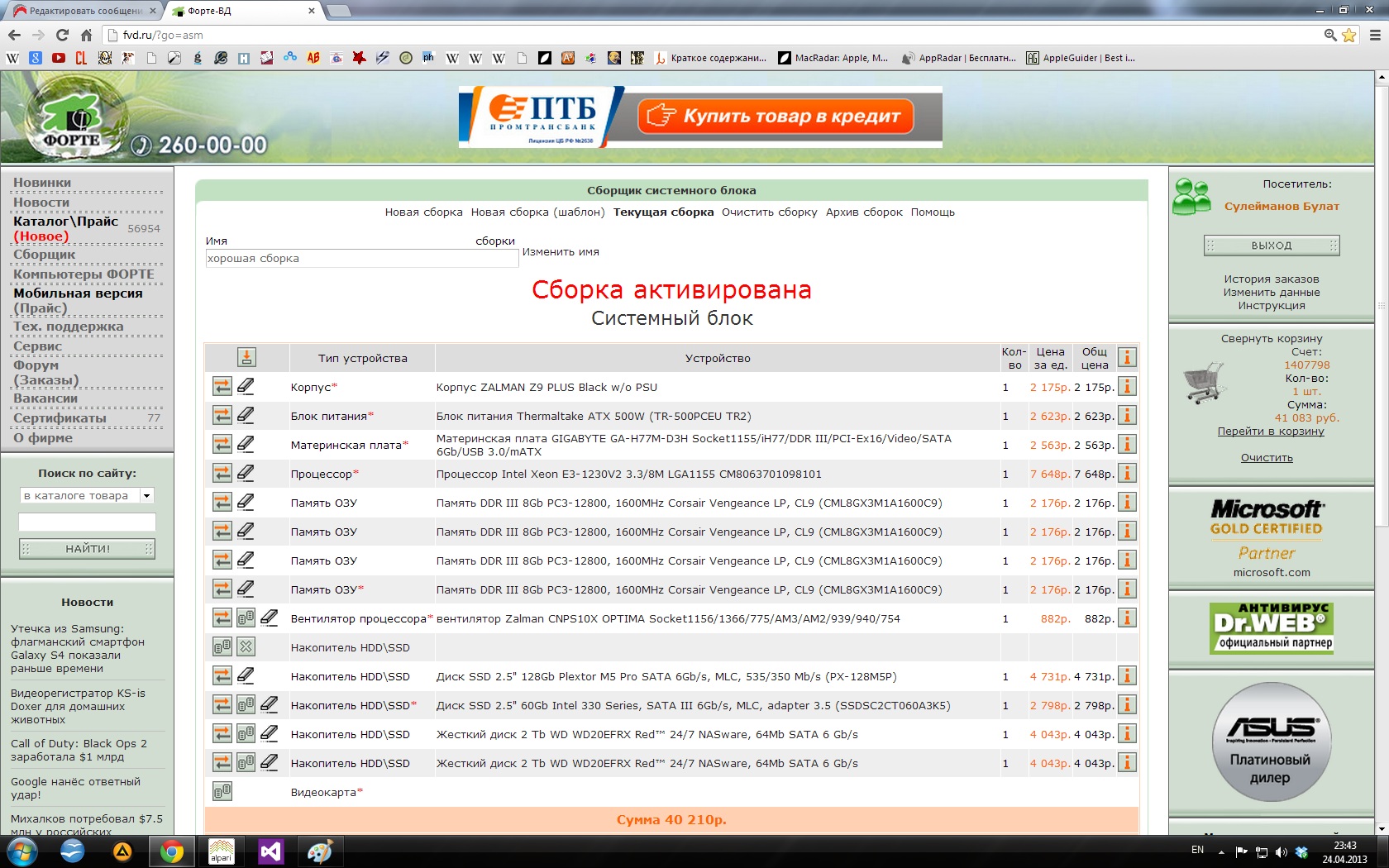This screenshot has width=1389, height=868.
Task: Click the ВЫХОД button
Action: coord(1272,246)
